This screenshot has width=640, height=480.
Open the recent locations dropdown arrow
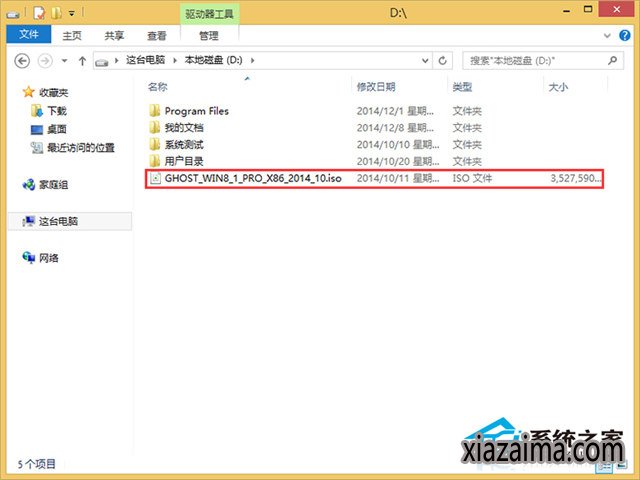(64, 61)
